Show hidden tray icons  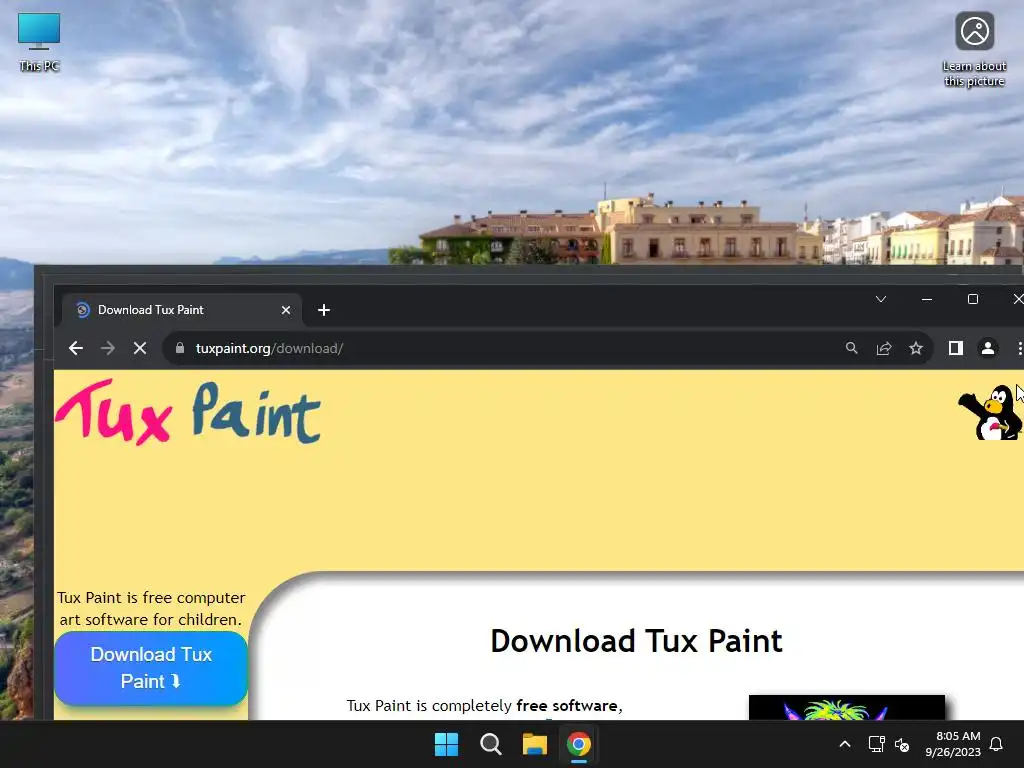coord(844,744)
